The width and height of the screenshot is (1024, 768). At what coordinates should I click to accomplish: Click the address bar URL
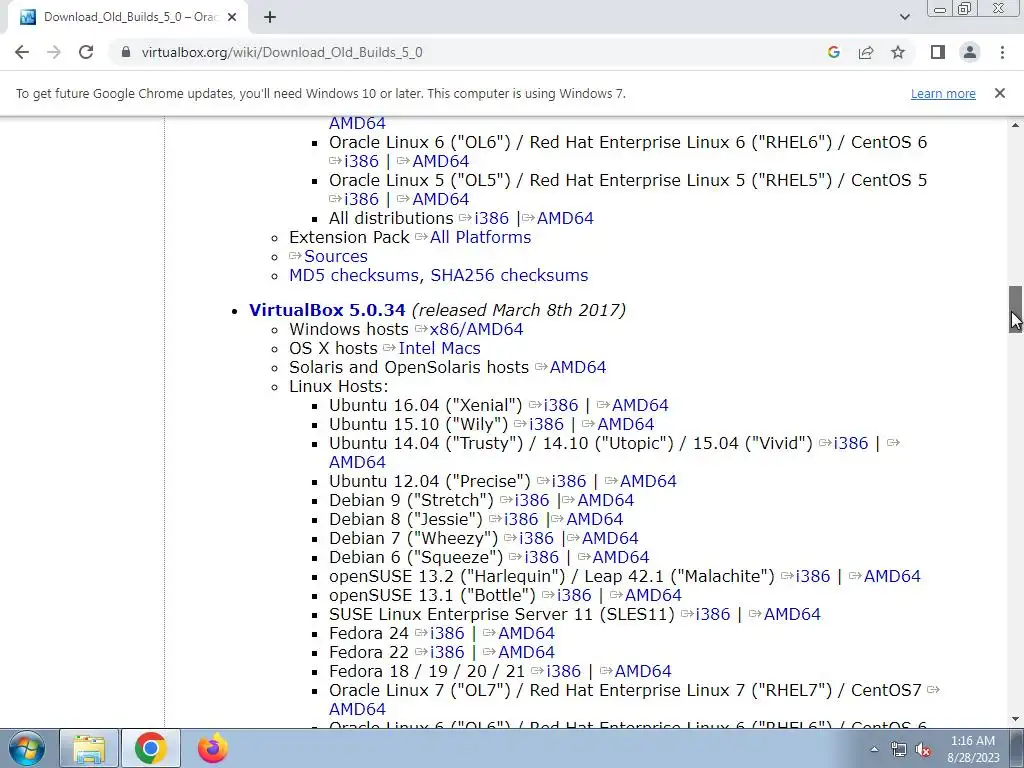click(x=282, y=52)
